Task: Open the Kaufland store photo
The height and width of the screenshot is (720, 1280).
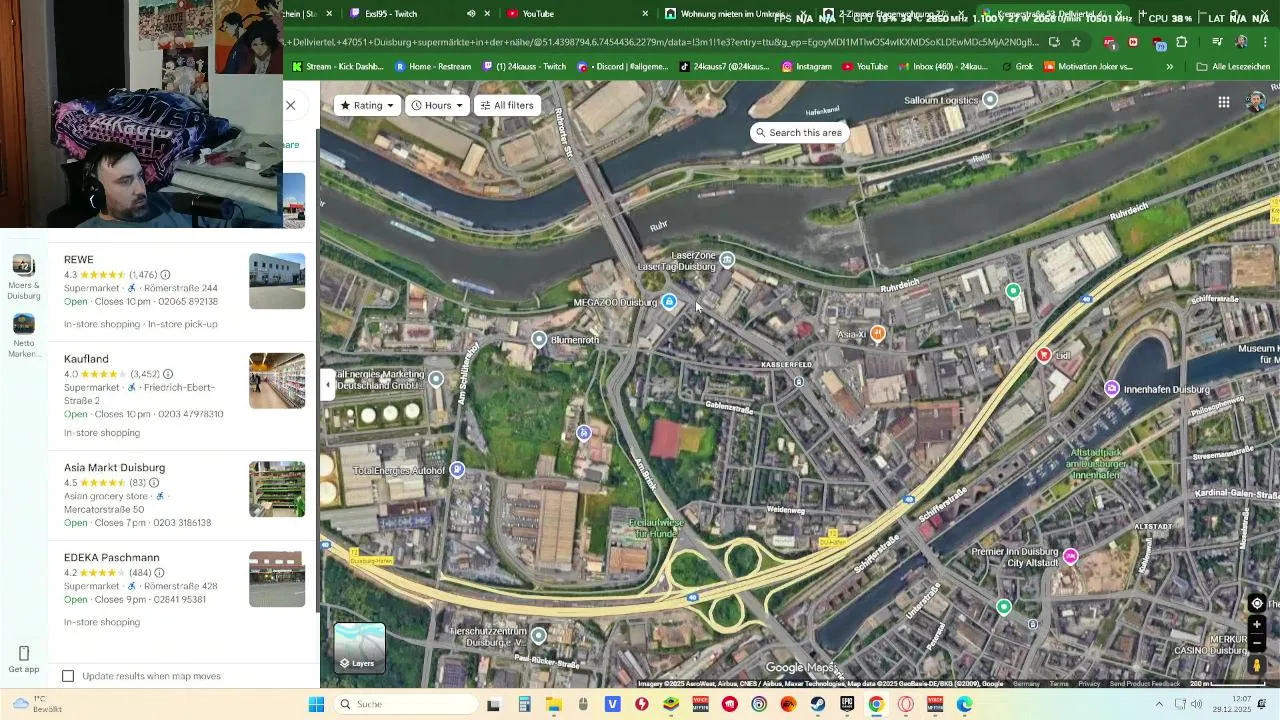Action: tap(277, 380)
